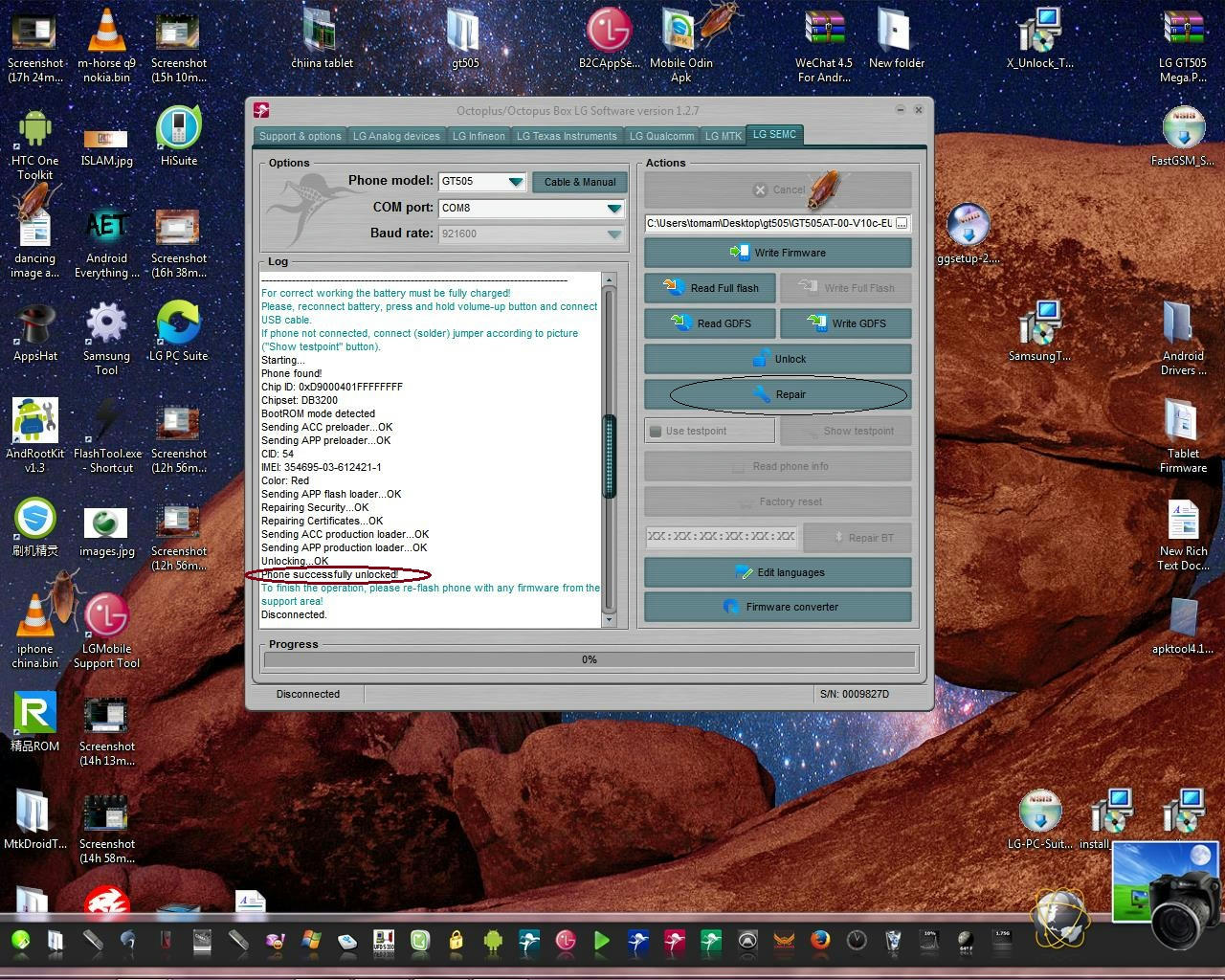The height and width of the screenshot is (980, 1225).
Task: Select Mobile Odin Apk desktop icon
Action: (681, 46)
